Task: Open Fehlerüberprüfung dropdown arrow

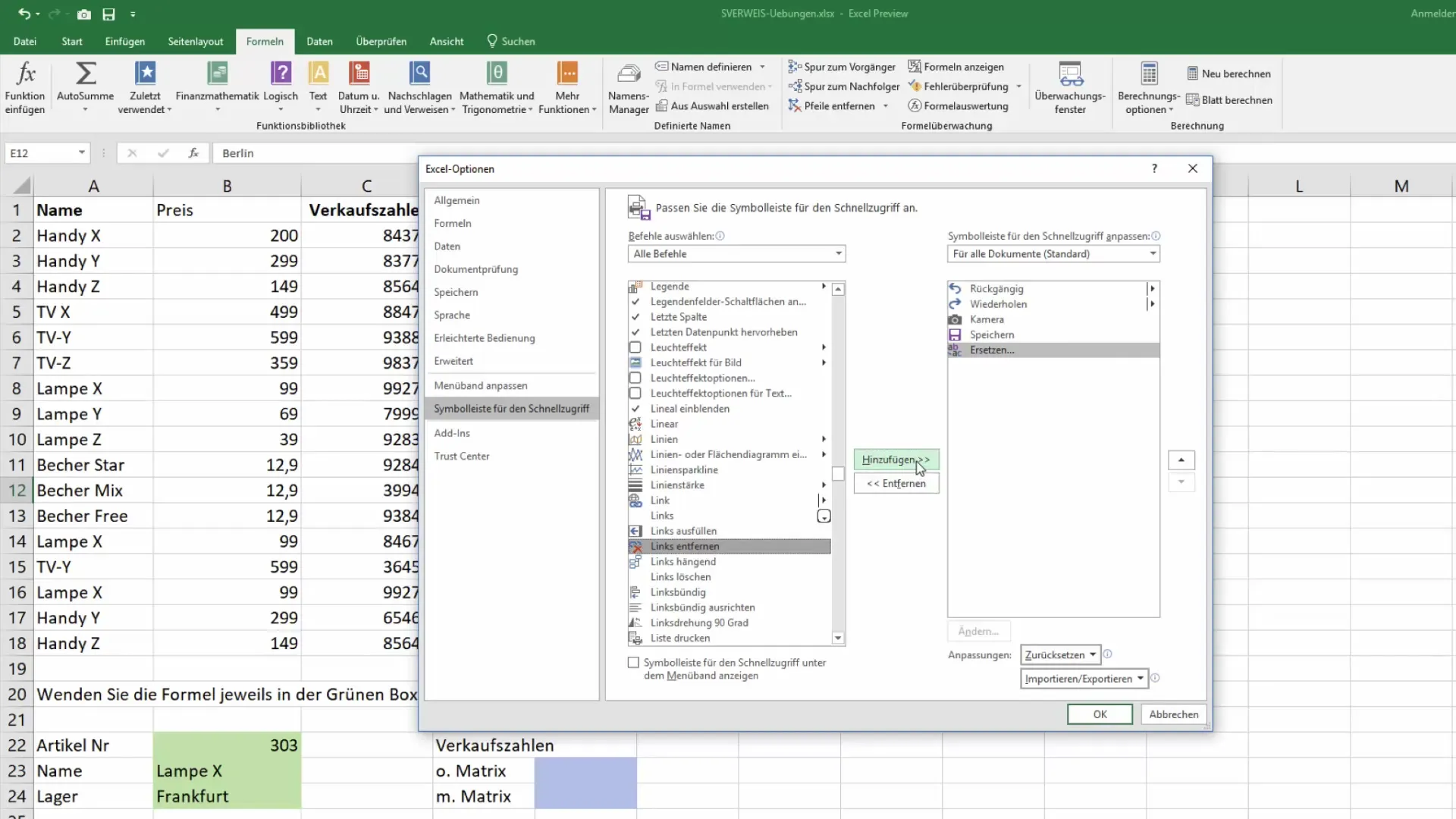Action: 1018,86
